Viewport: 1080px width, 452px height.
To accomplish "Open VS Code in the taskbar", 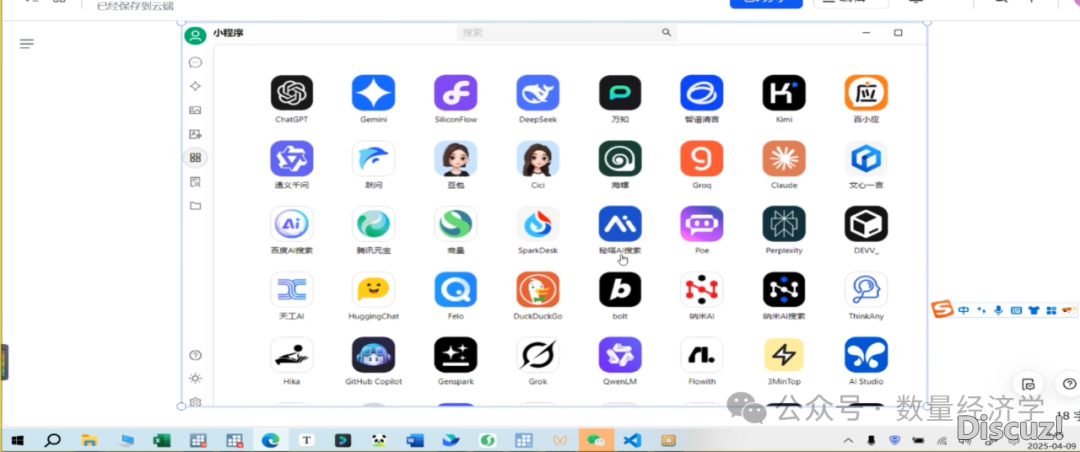I will (x=632, y=440).
